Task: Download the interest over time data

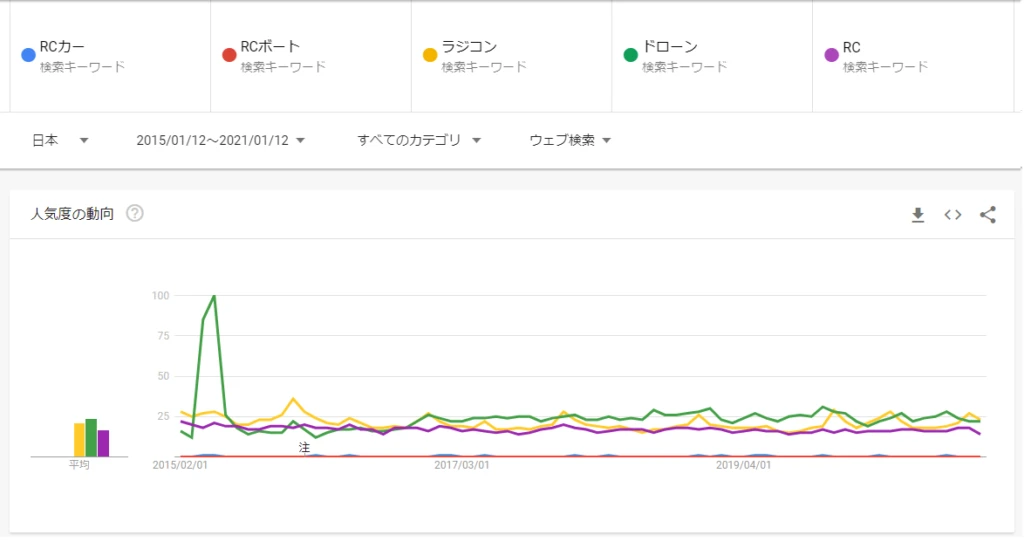Action: click(918, 215)
